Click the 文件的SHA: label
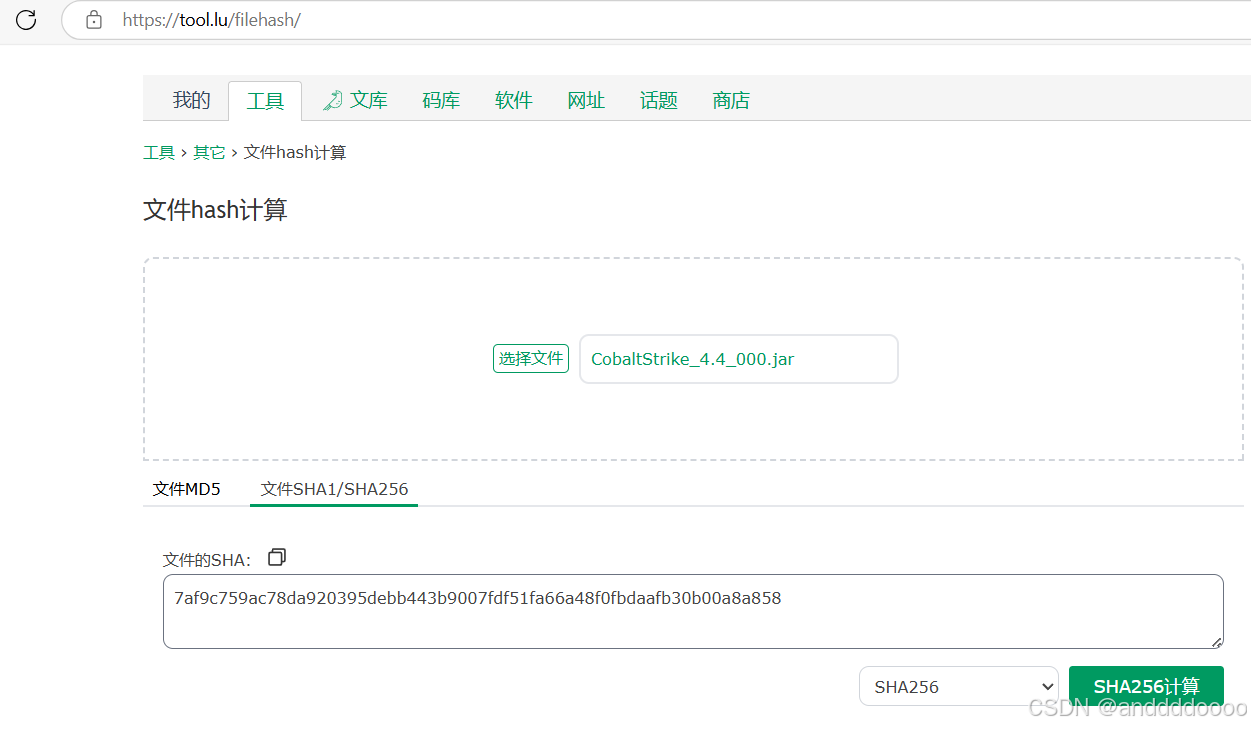Image resolution: width=1251 pixels, height=729 pixels. click(207, 560)
